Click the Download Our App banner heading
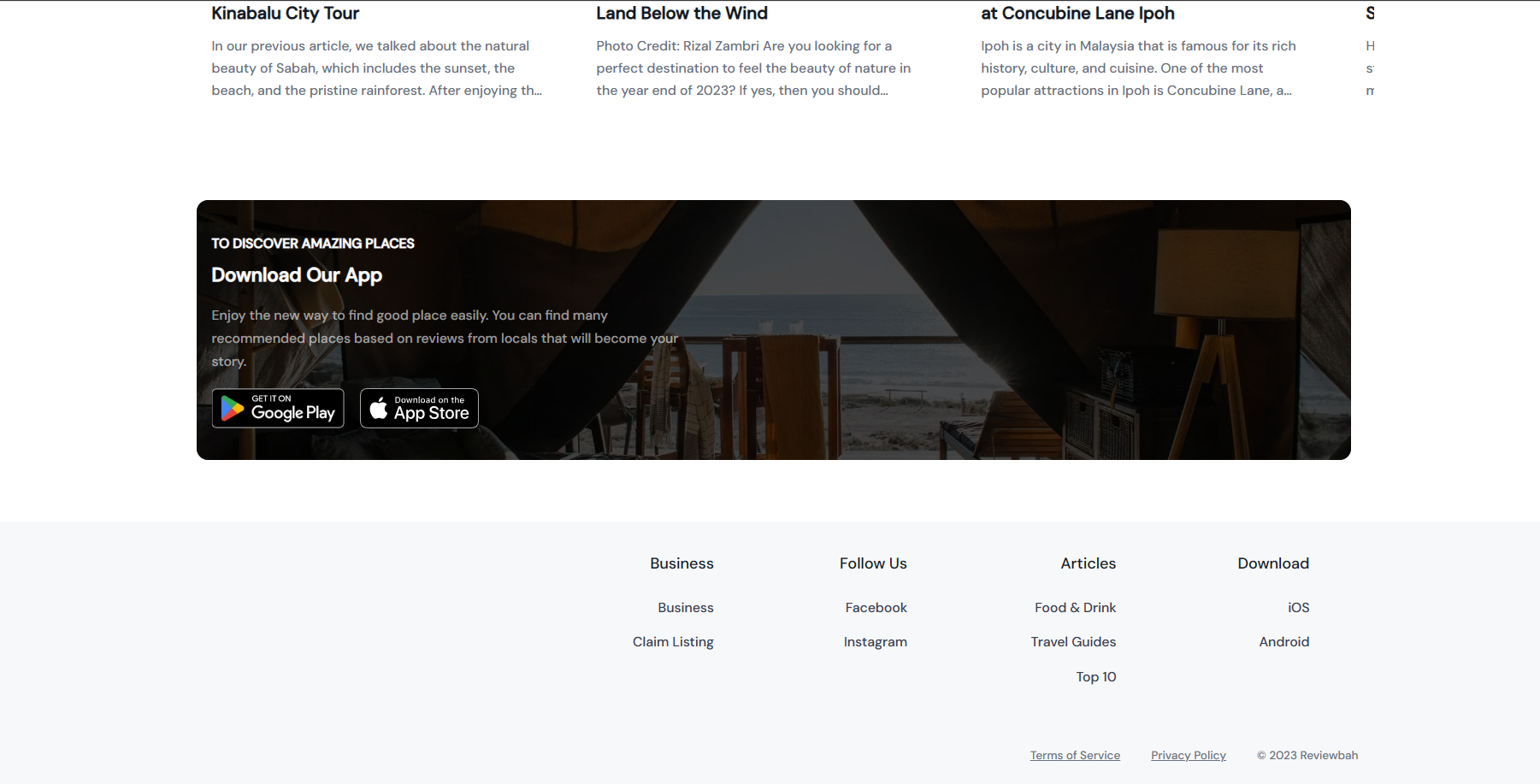This screenshot has height=784, width=1540. click(297, 275)
